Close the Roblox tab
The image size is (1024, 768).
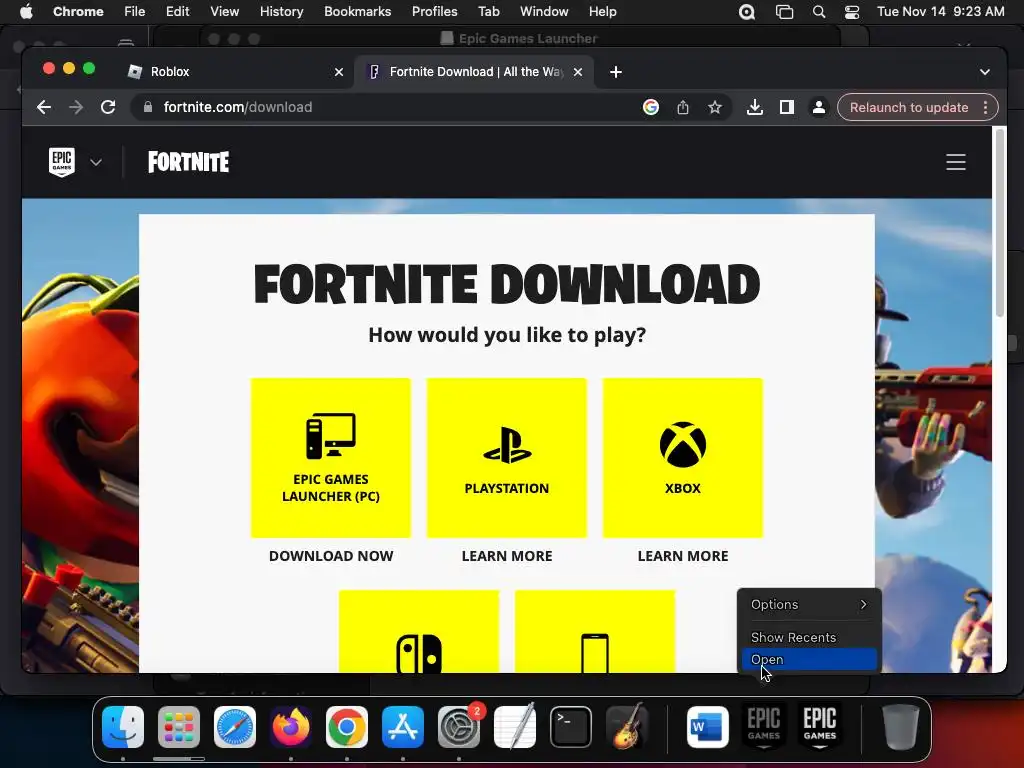(339, 72)
